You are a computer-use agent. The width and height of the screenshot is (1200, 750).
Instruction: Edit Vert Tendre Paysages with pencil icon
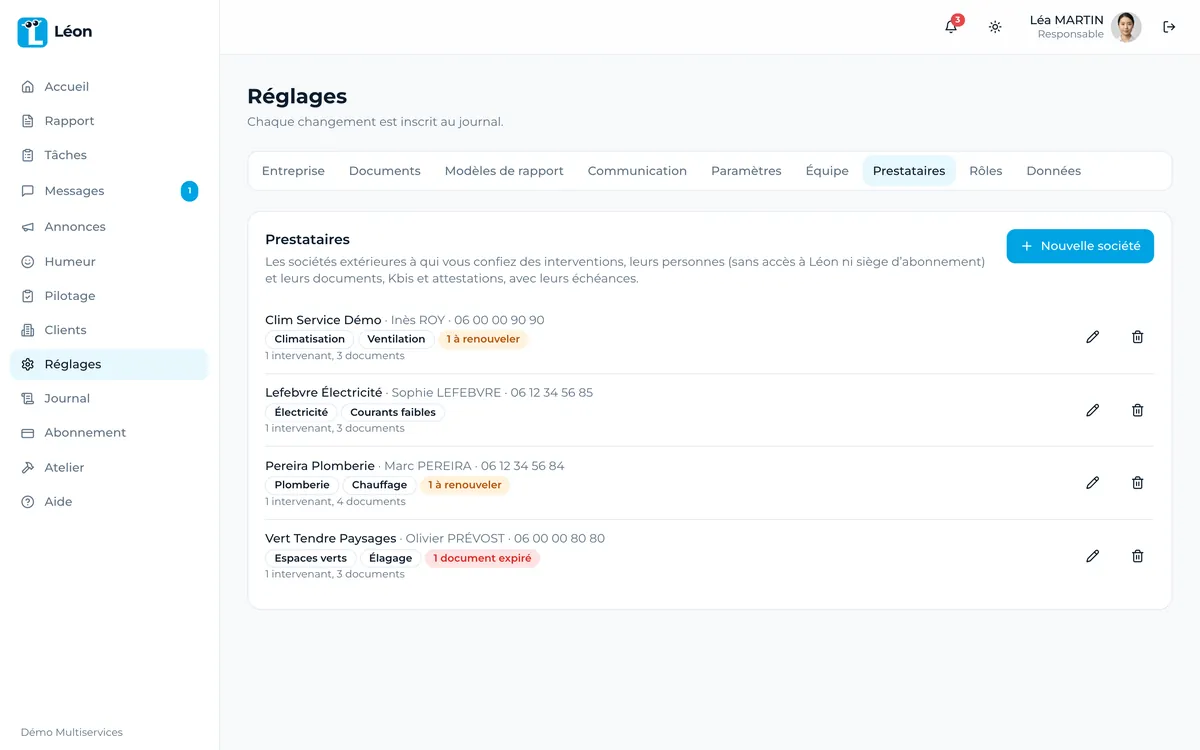coord(1092,556)
